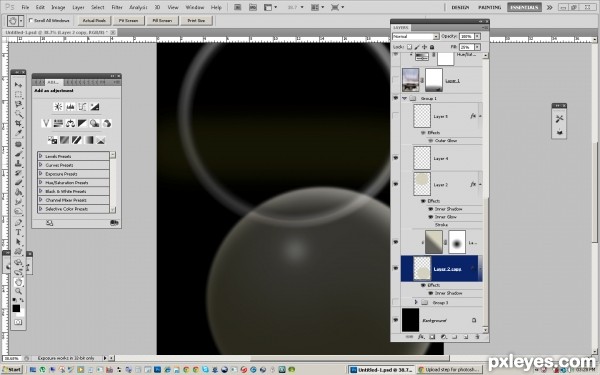Add a Vibrance adjustment
The image size is (600, 375).
coord(46,123)
